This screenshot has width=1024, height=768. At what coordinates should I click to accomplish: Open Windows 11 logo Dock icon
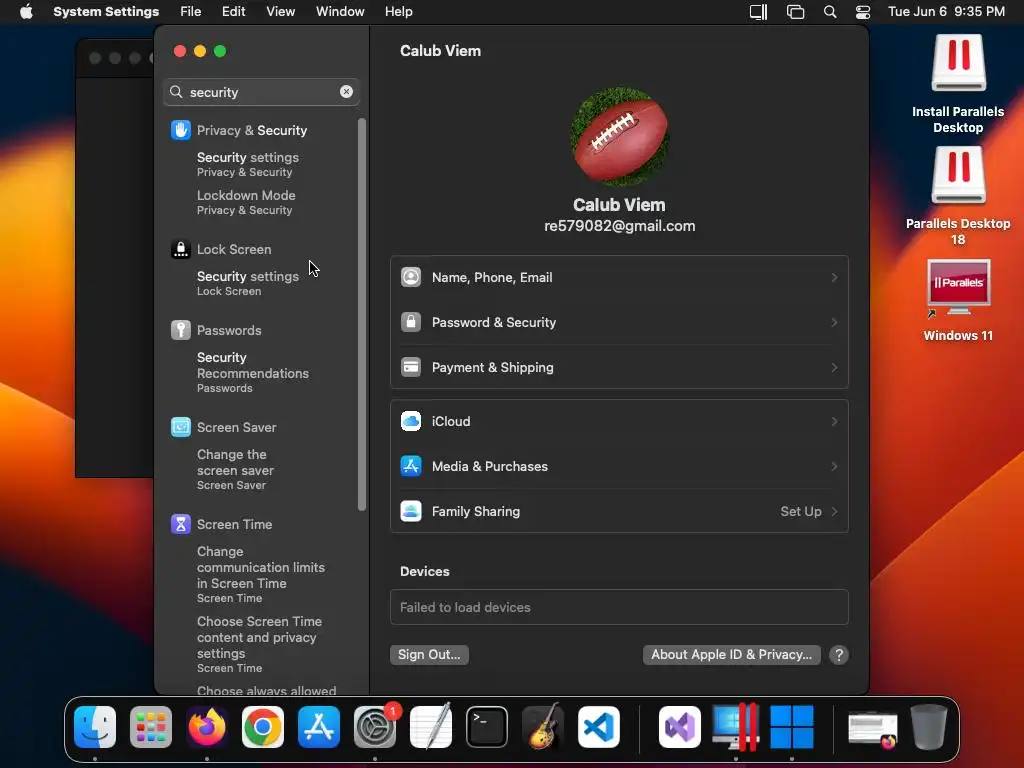click(x=792, y=727)
